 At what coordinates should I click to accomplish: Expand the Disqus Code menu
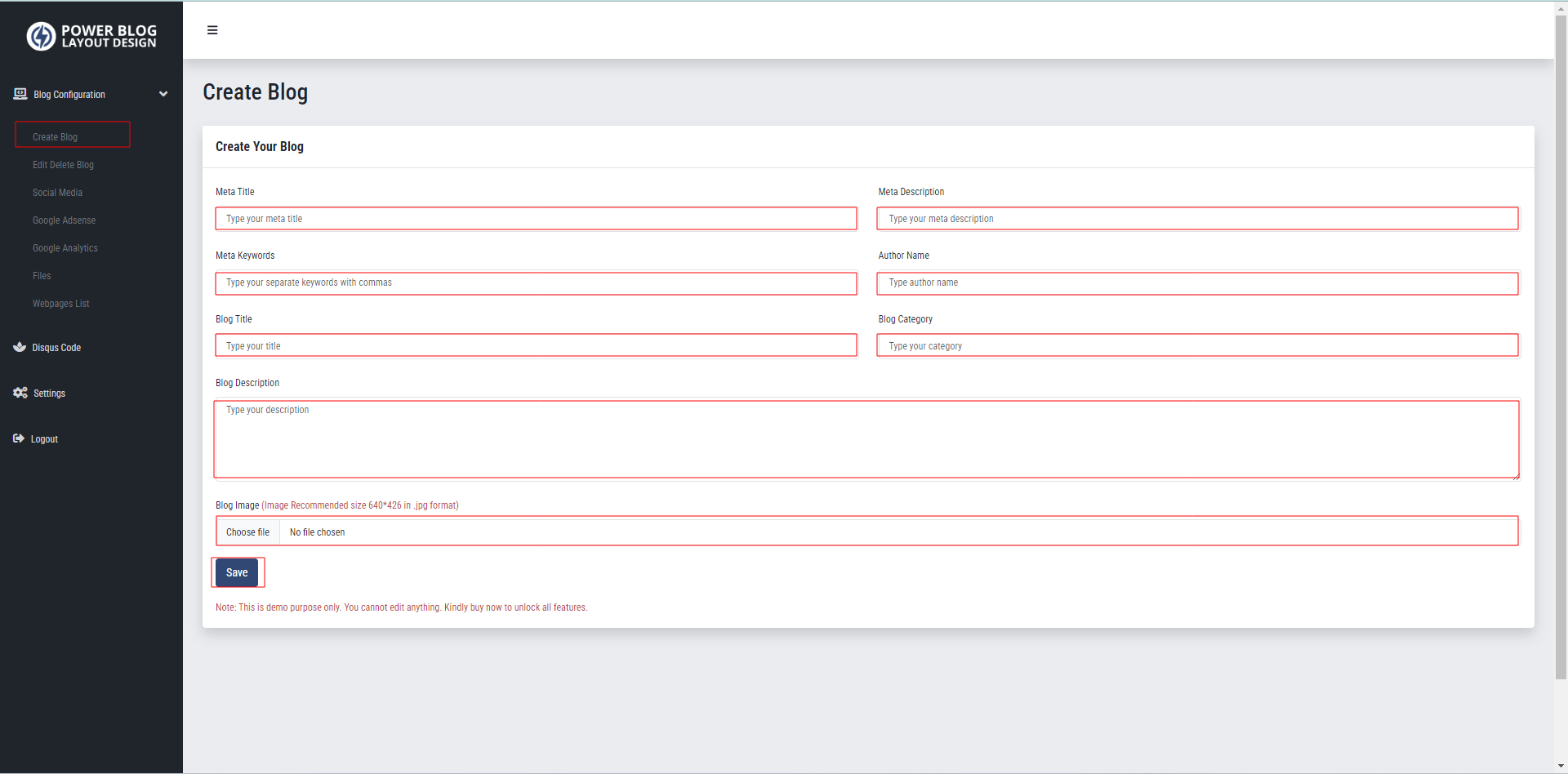[x=56, y=347]
